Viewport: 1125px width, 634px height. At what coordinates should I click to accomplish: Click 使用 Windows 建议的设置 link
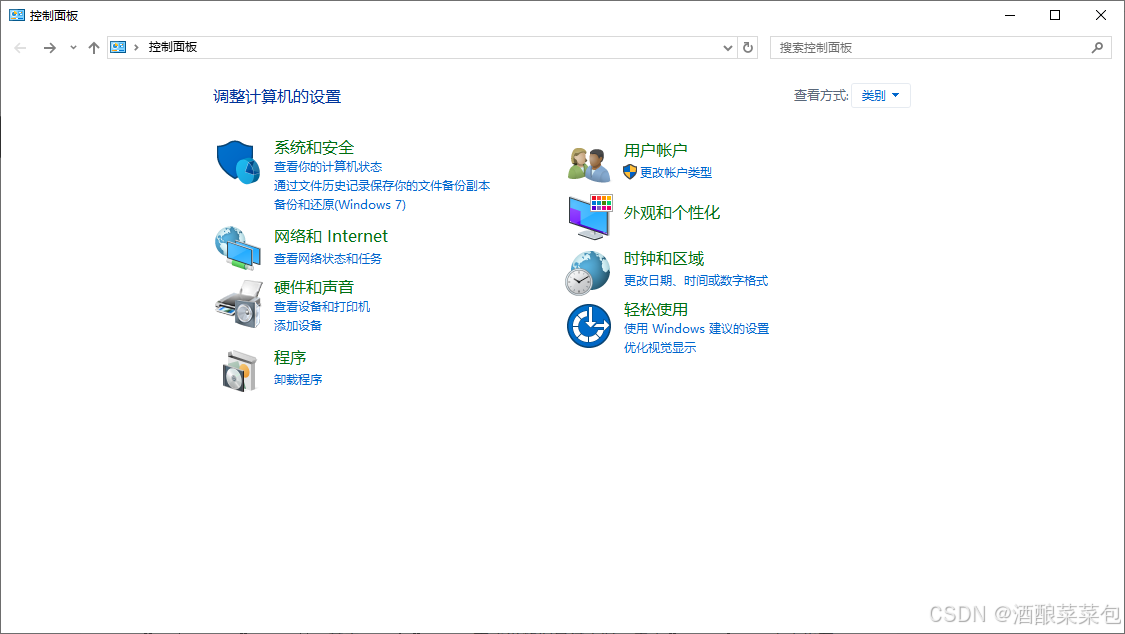point(697,329)
